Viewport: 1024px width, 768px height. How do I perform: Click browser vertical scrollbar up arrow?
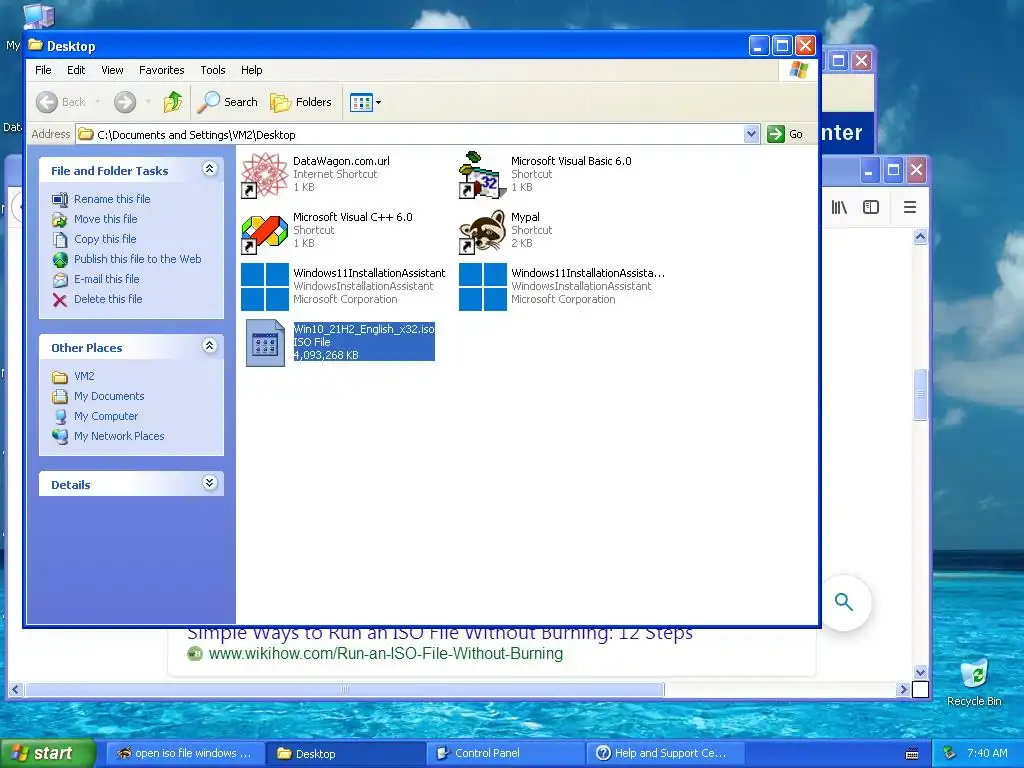tap(920, 236)
